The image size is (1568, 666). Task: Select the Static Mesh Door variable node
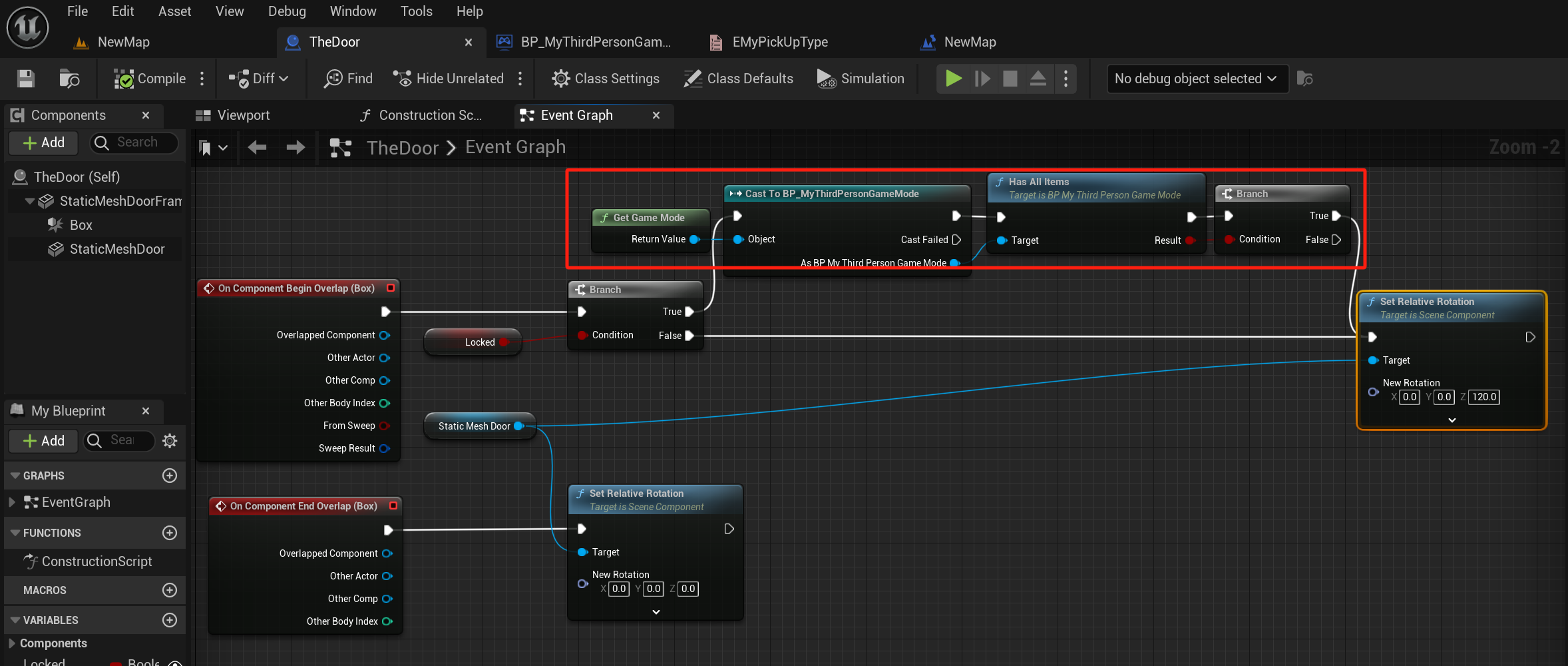[479, 426]
